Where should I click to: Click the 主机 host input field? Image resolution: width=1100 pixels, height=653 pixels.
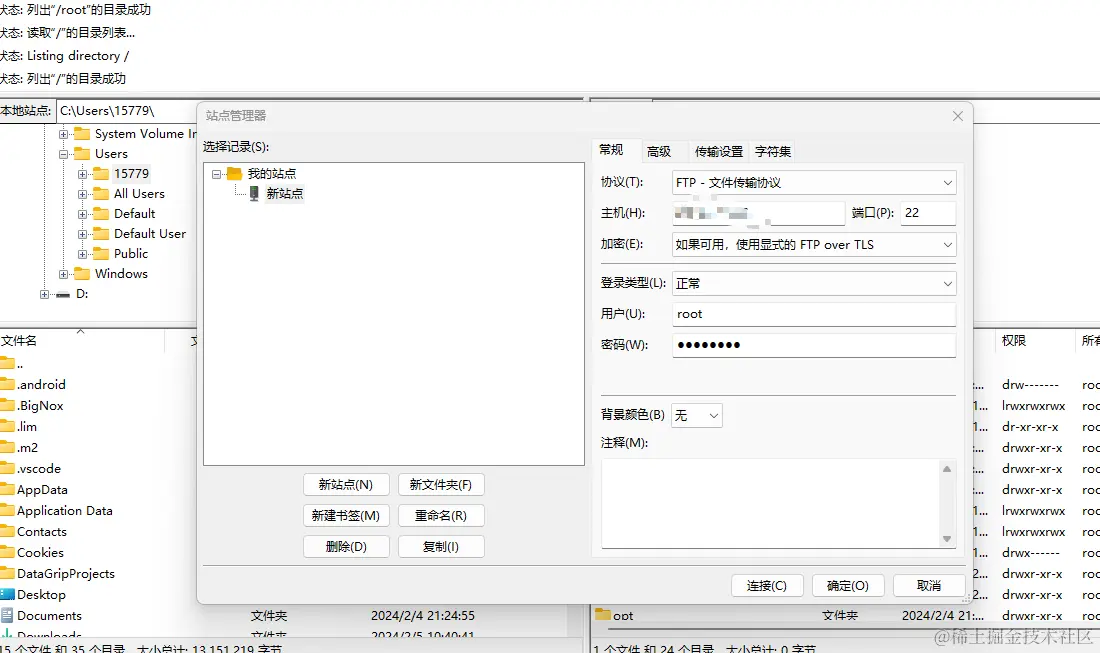[758, 213]
